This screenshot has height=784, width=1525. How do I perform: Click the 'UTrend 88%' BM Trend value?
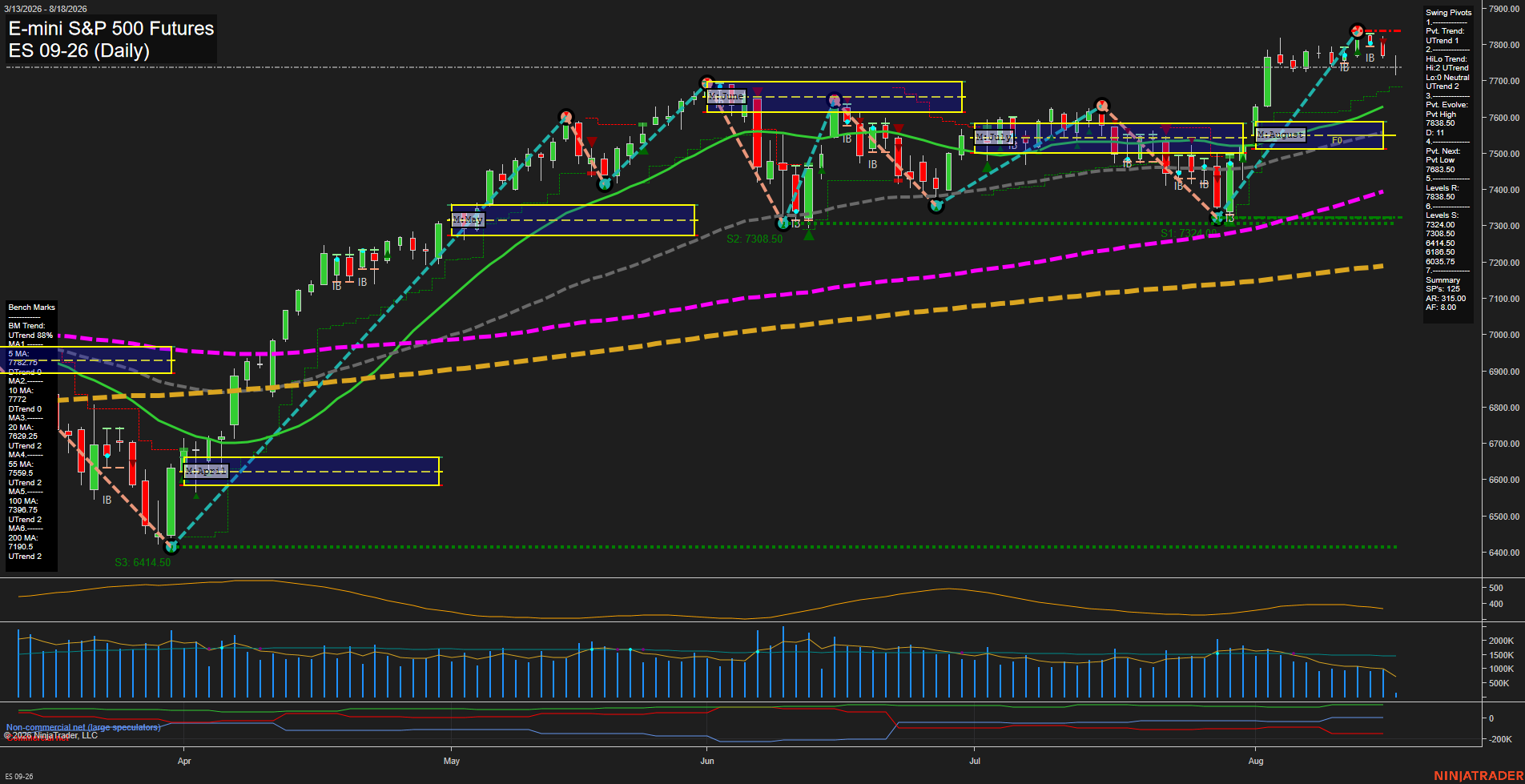(30, 336)
